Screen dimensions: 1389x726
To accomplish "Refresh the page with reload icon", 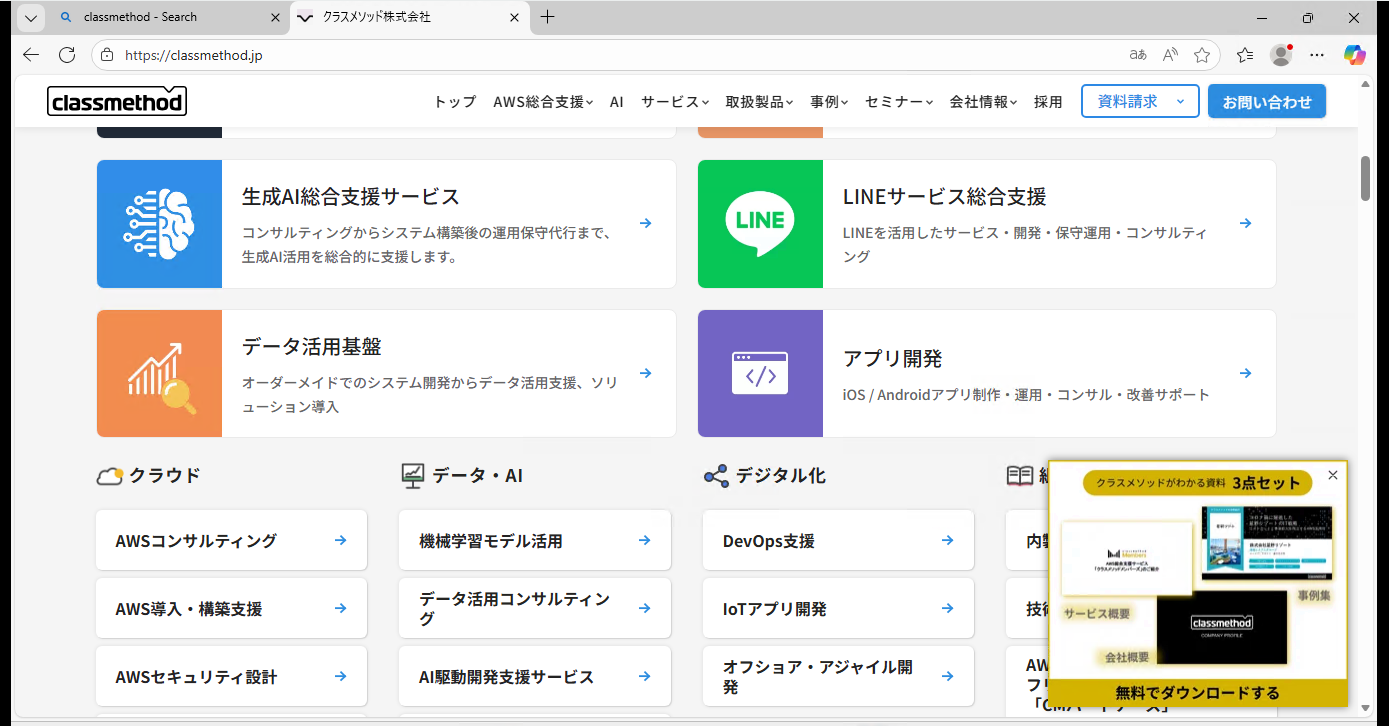I will point(67,55).
